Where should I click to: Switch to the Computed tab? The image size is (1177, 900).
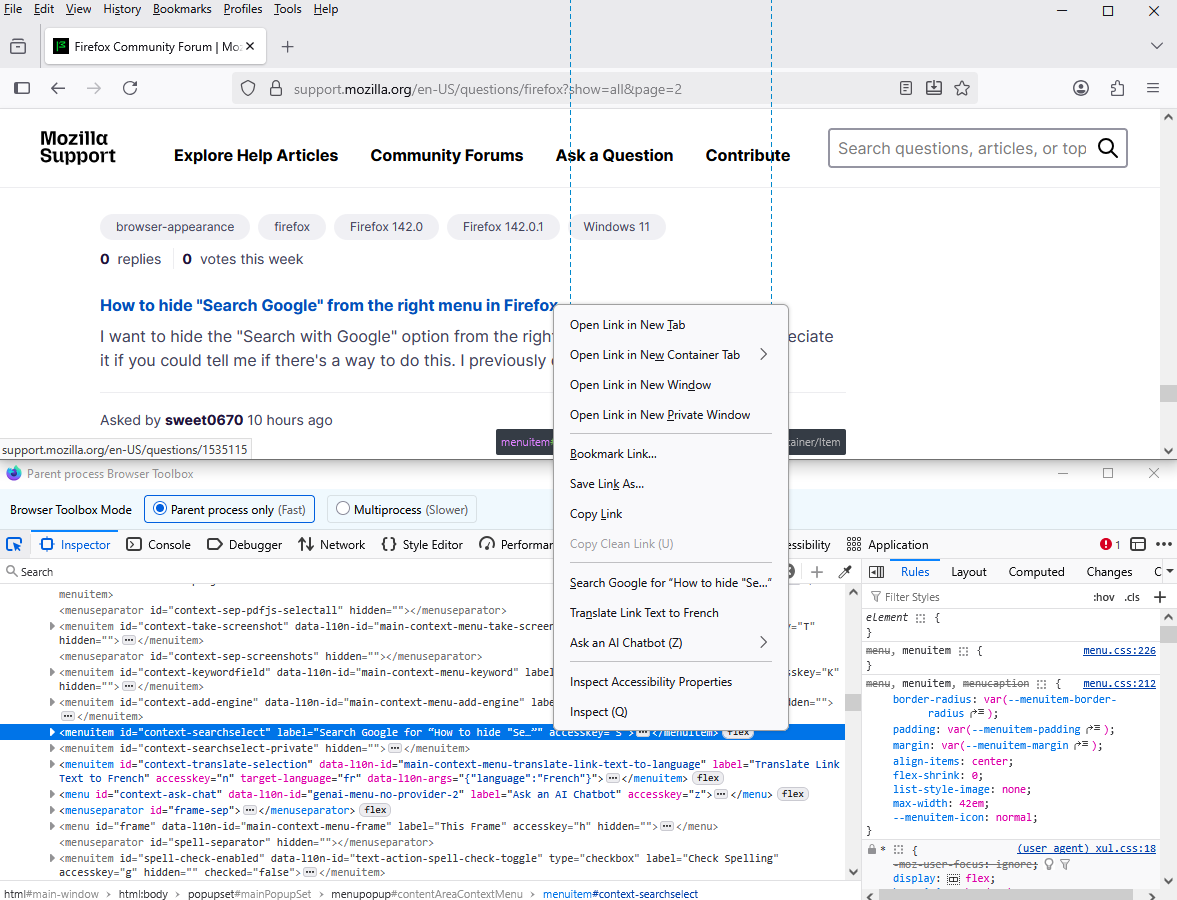[x=1036, y=572]
